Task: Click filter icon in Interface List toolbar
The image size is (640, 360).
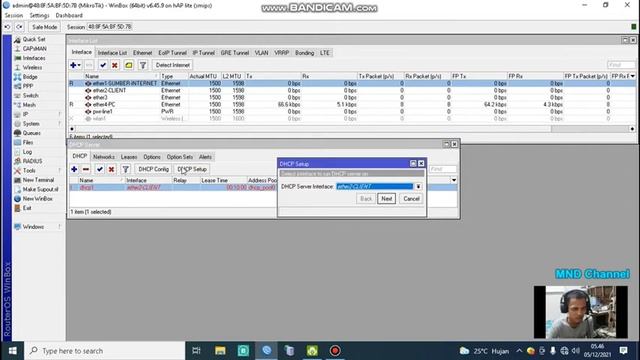Action: (x=143, y=65)
